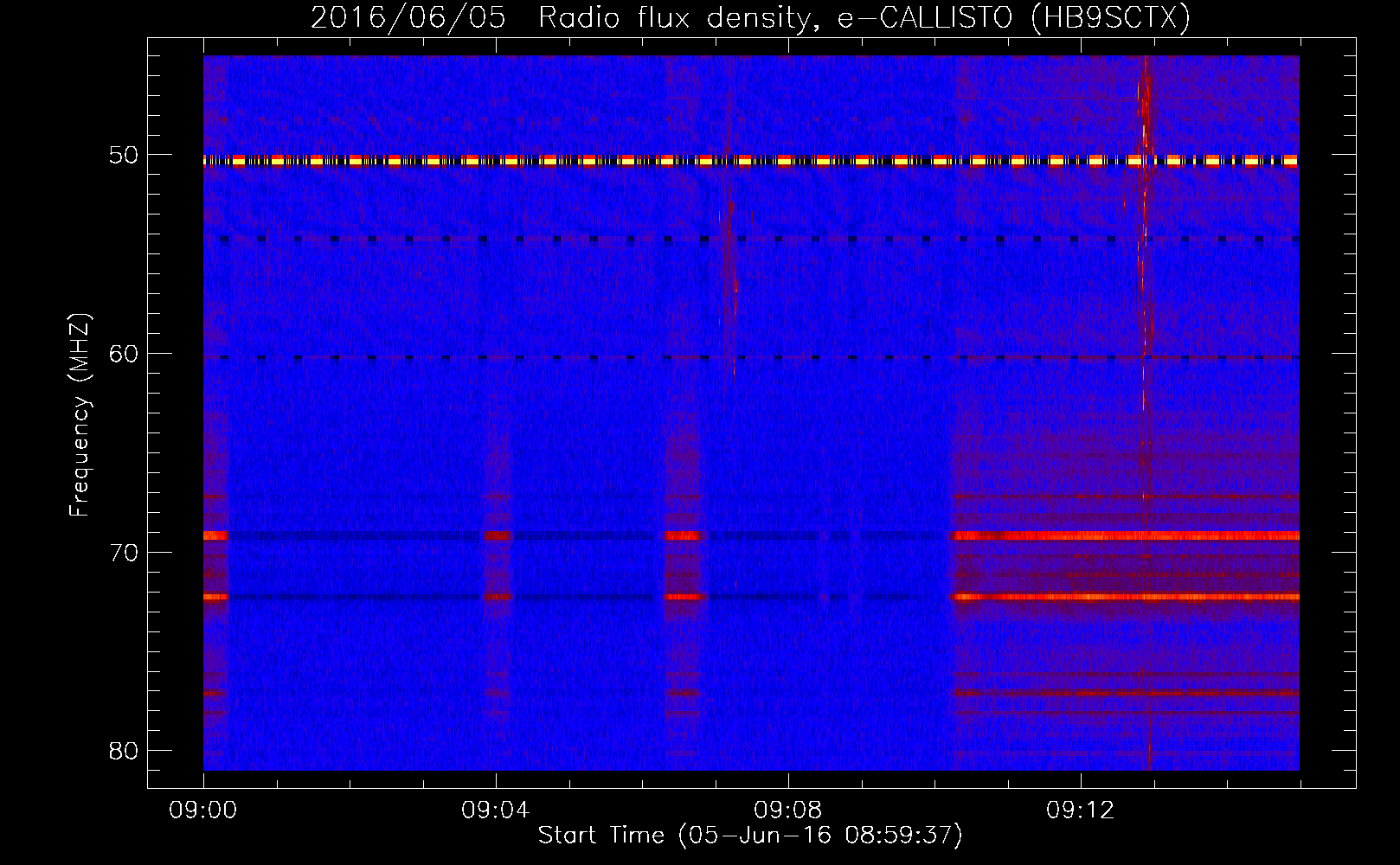Viewport: 1400px width, 865px height.
Task: Click the '50' frequency tick label
Action: tap(124, 156)
